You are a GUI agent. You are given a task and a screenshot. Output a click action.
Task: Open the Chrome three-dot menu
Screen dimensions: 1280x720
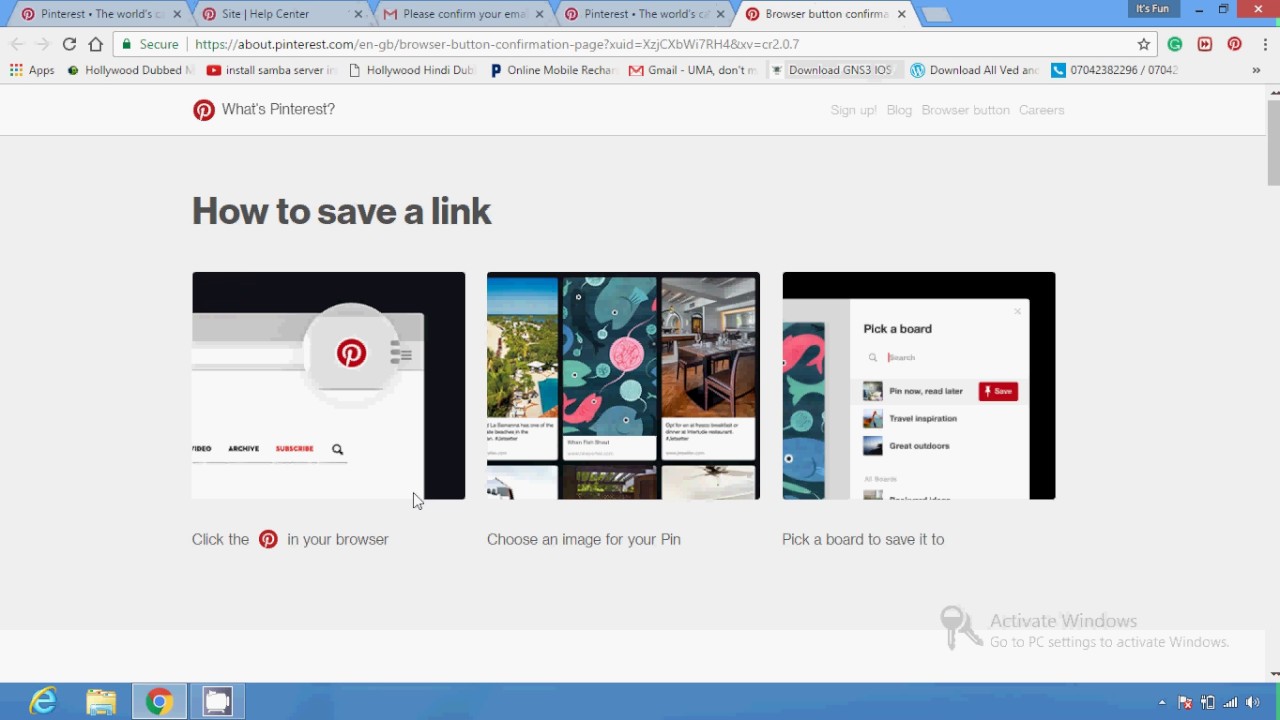click(1265, 44)
